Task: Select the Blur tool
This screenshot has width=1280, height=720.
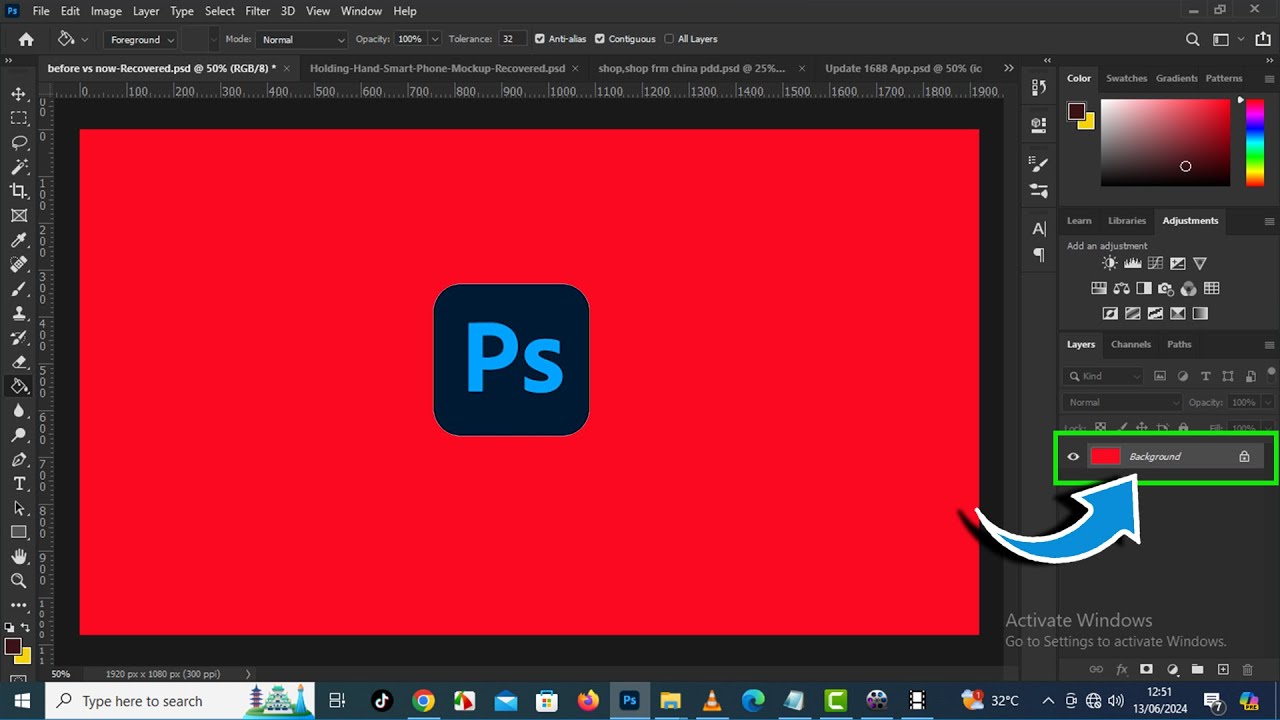Action: [x=18, y=411]
